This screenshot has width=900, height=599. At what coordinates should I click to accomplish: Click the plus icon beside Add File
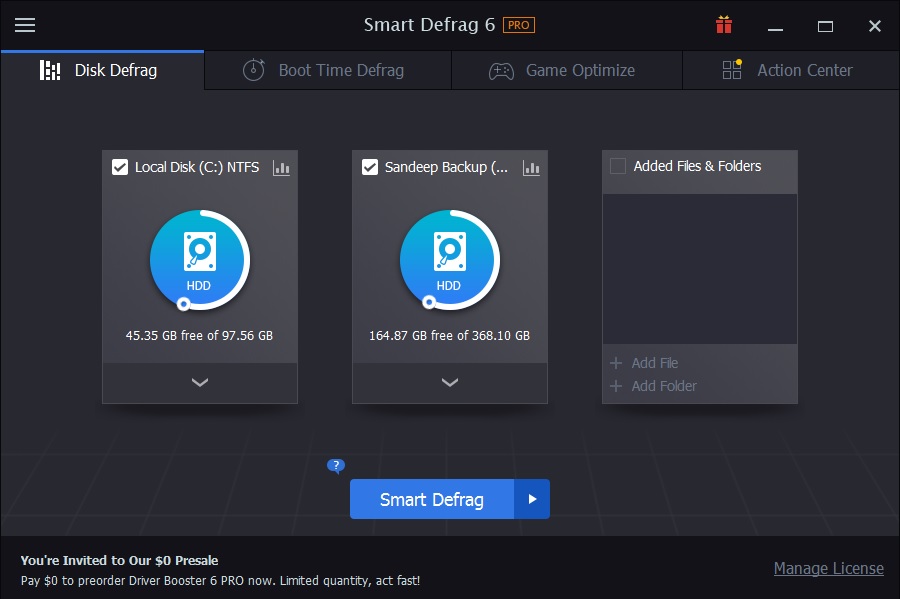616,363
